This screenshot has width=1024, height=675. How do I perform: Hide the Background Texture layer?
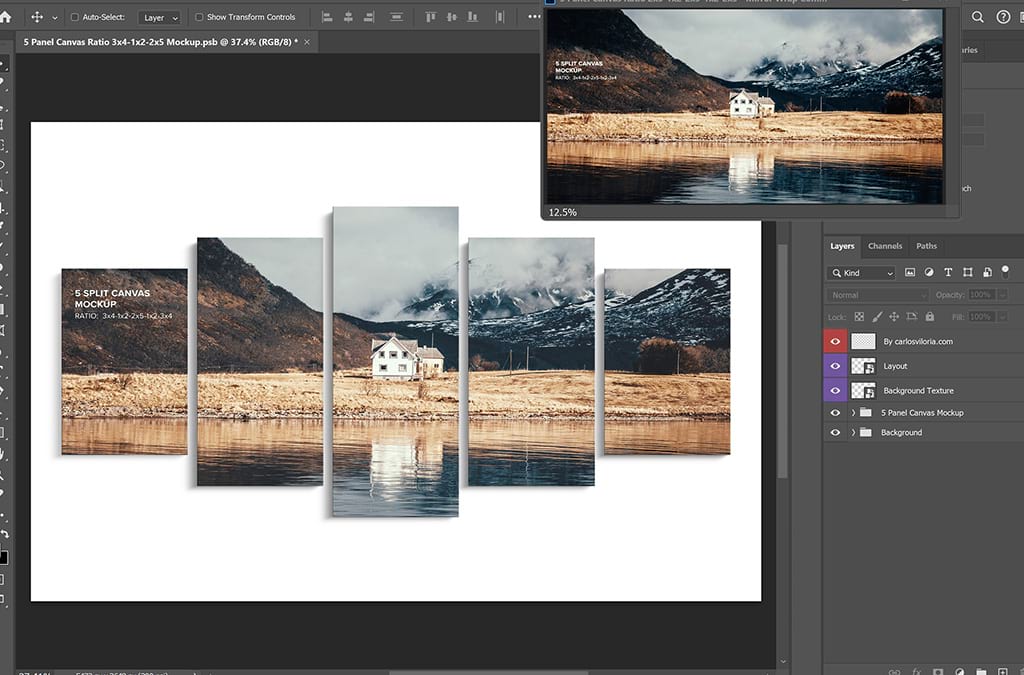coord(835,391)
